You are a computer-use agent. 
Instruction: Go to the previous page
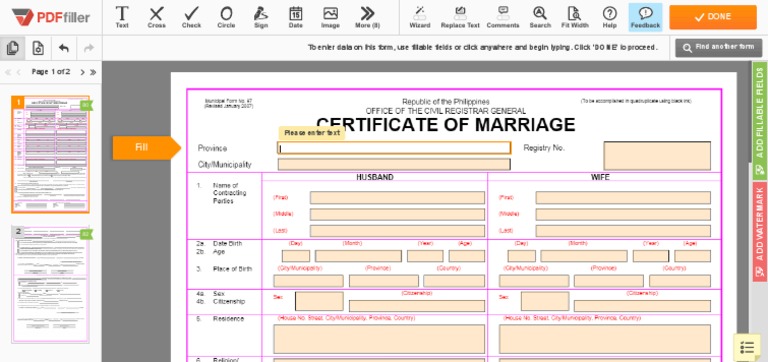[x=19, y=72]
